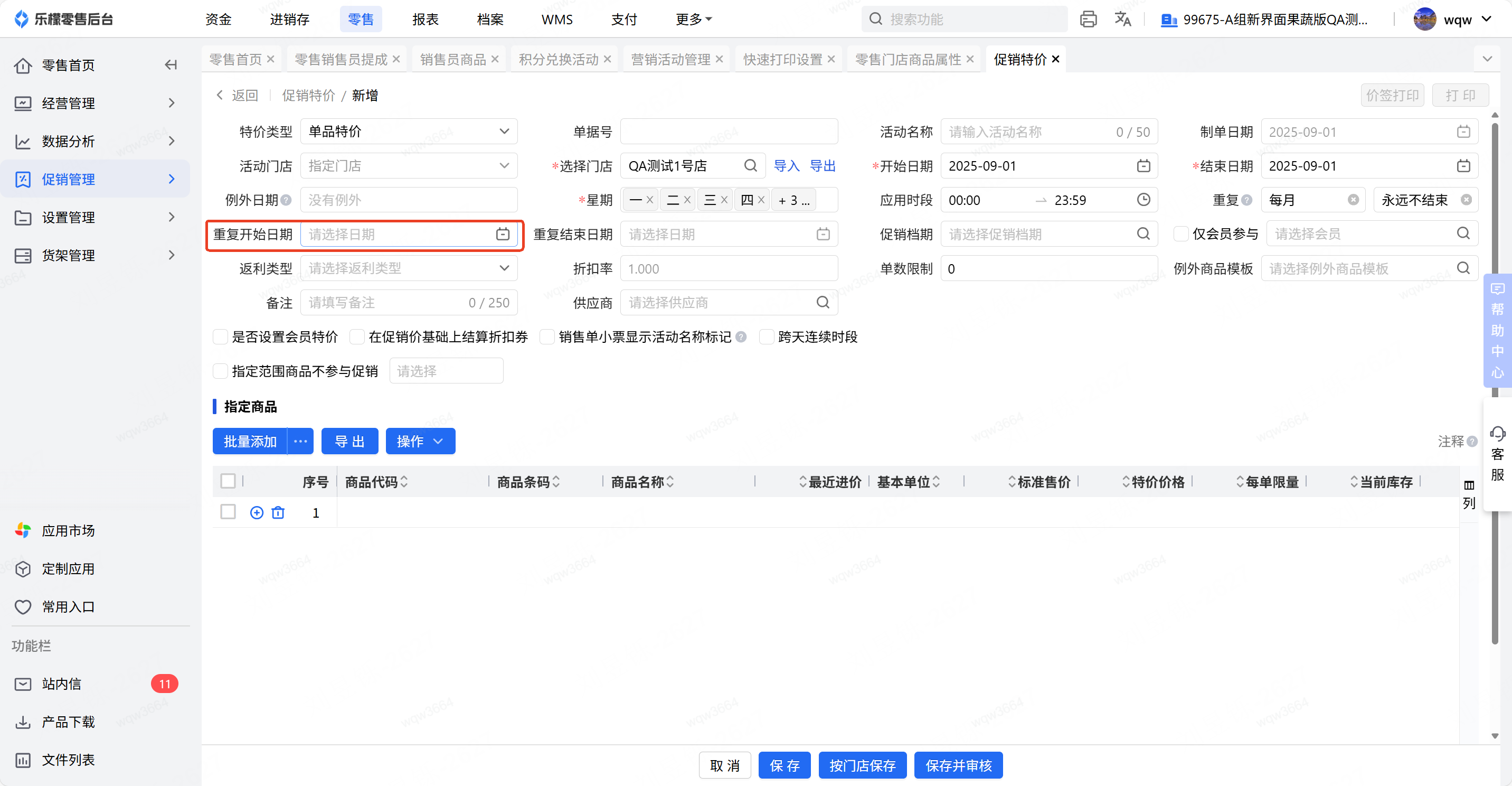Select row 1 checkbox in table
This screenshot has height=786, width=1512.
pyautogui.click(x=228, y=512)
